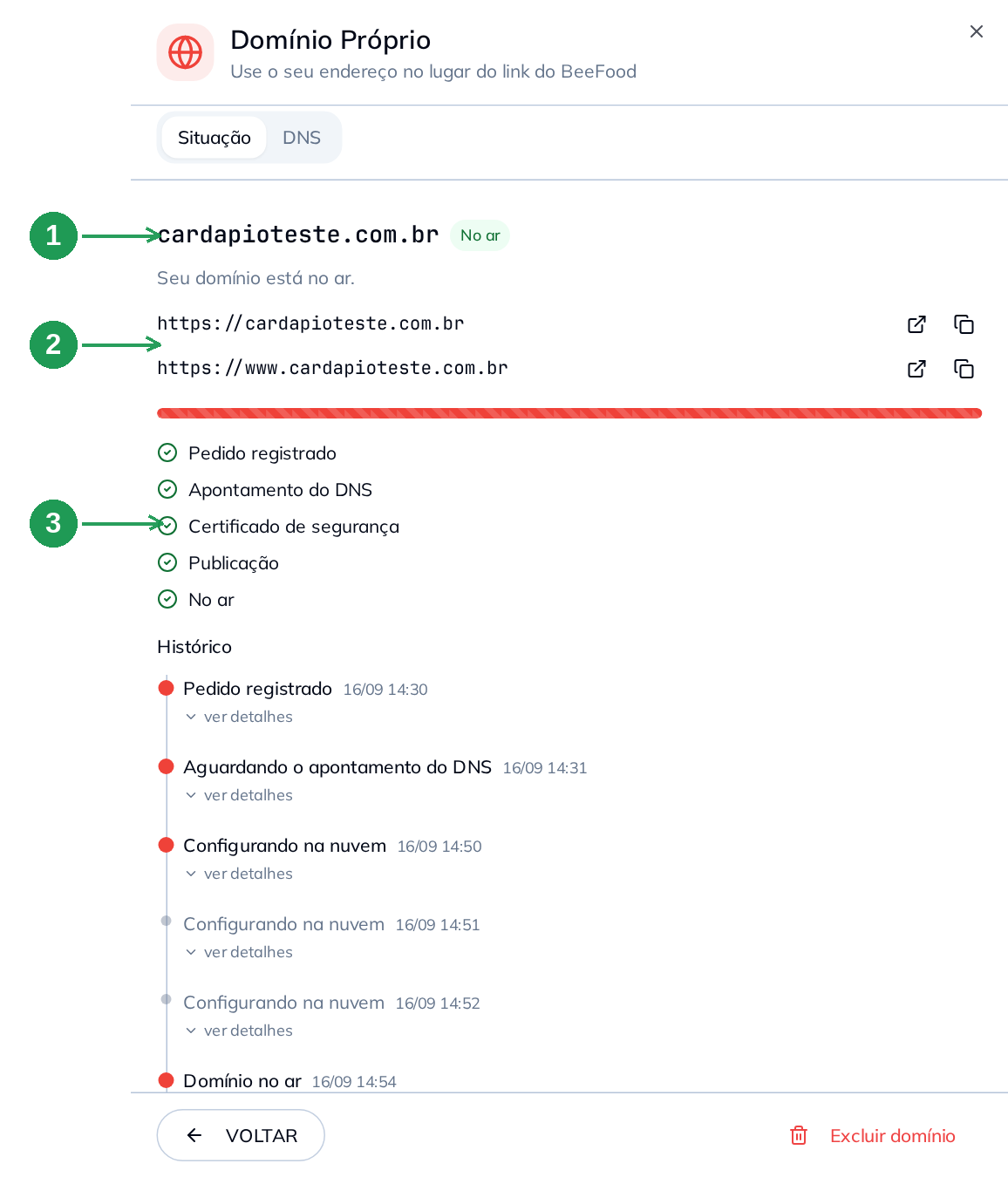The image size is (1008, 1177).
Task: Click the Aguardando o apontamento do DNS entry title
Action: pos(337,767)
